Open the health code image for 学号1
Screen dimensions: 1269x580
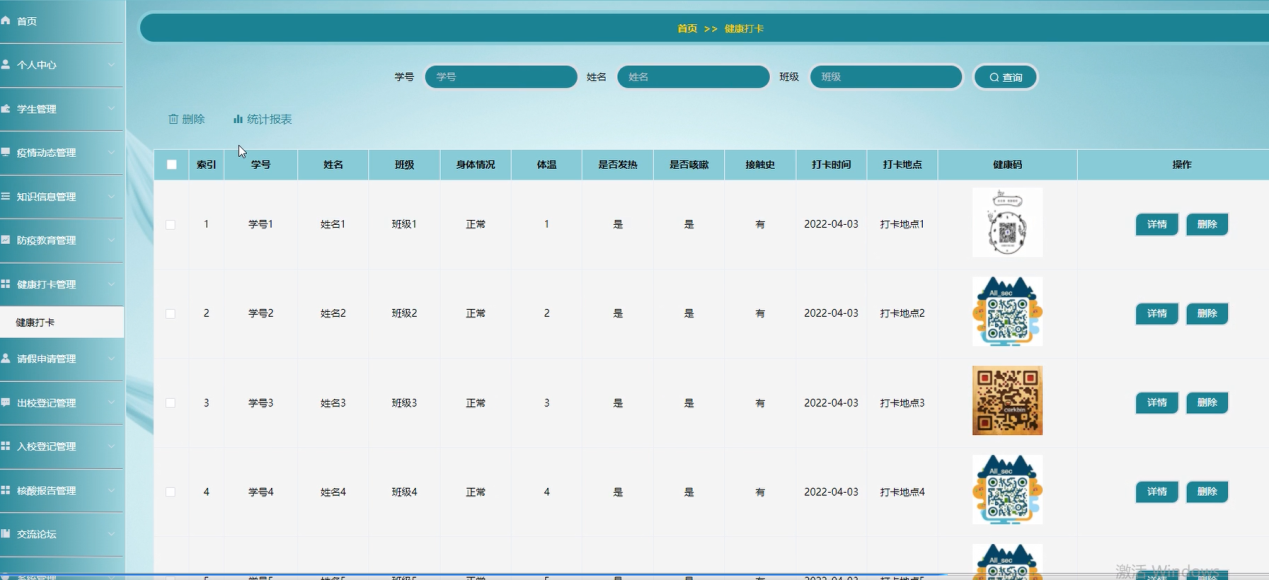click(1007, 222)
